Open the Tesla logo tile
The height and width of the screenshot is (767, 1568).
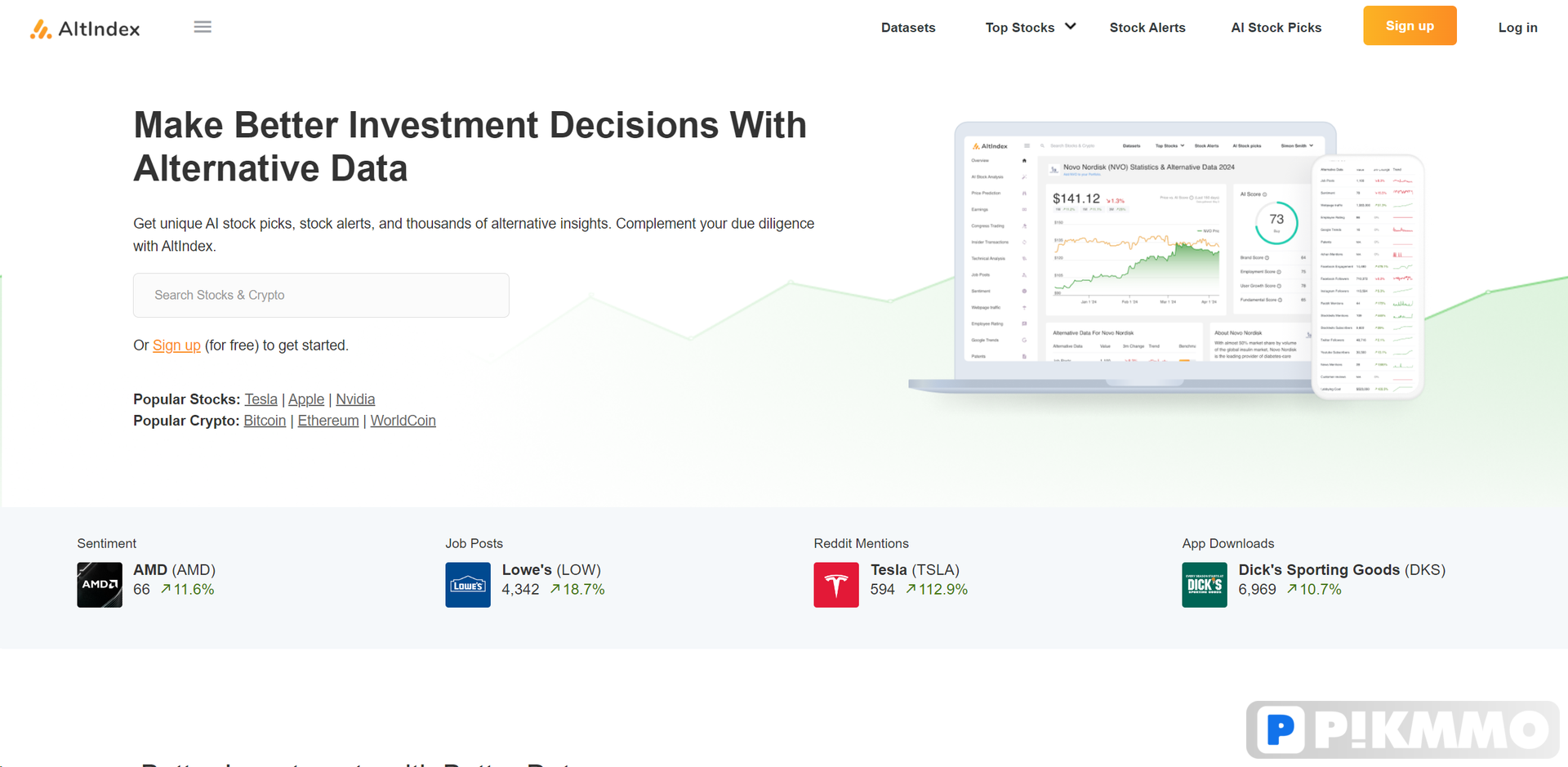836,585
